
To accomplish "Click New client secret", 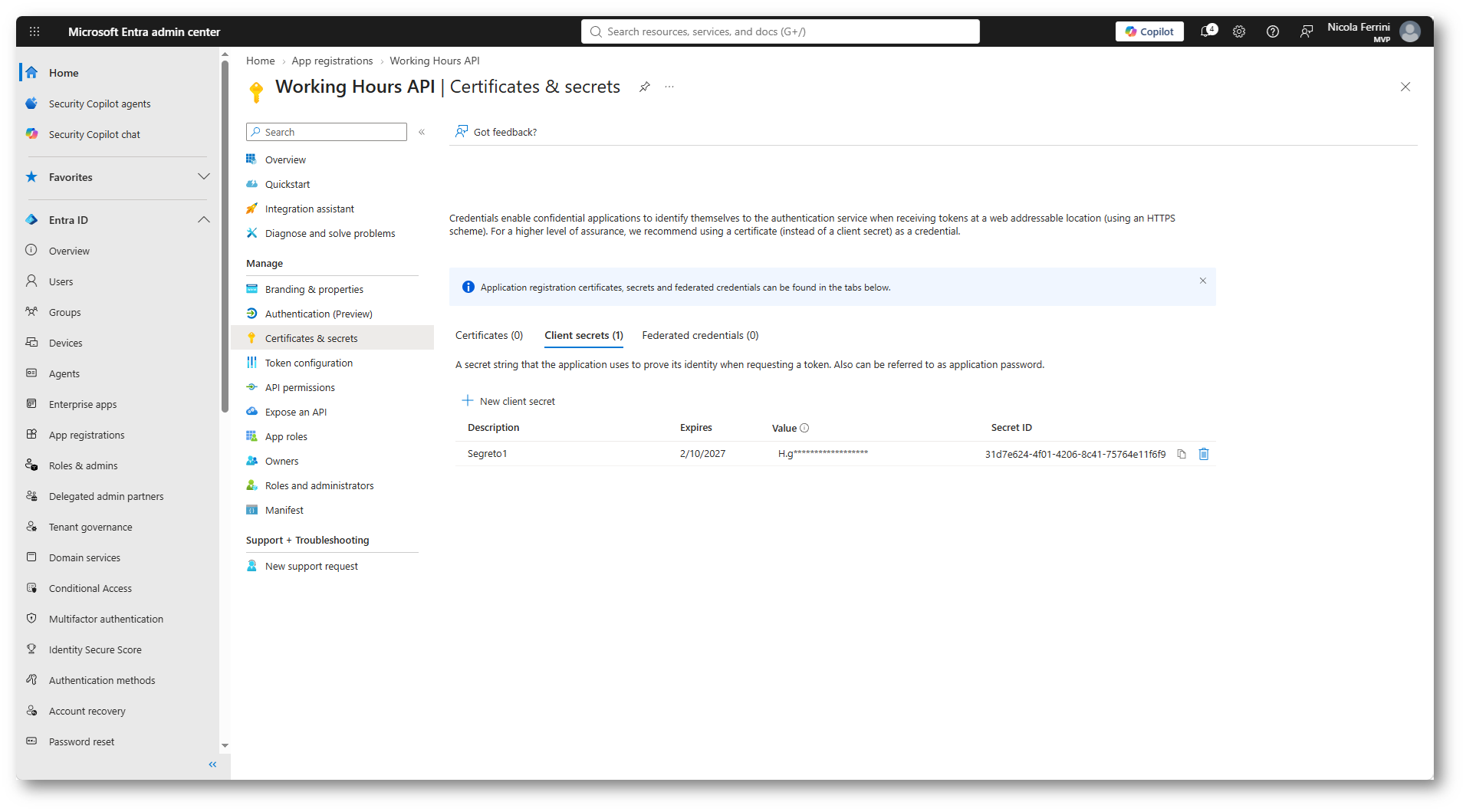I will [508, 401].
